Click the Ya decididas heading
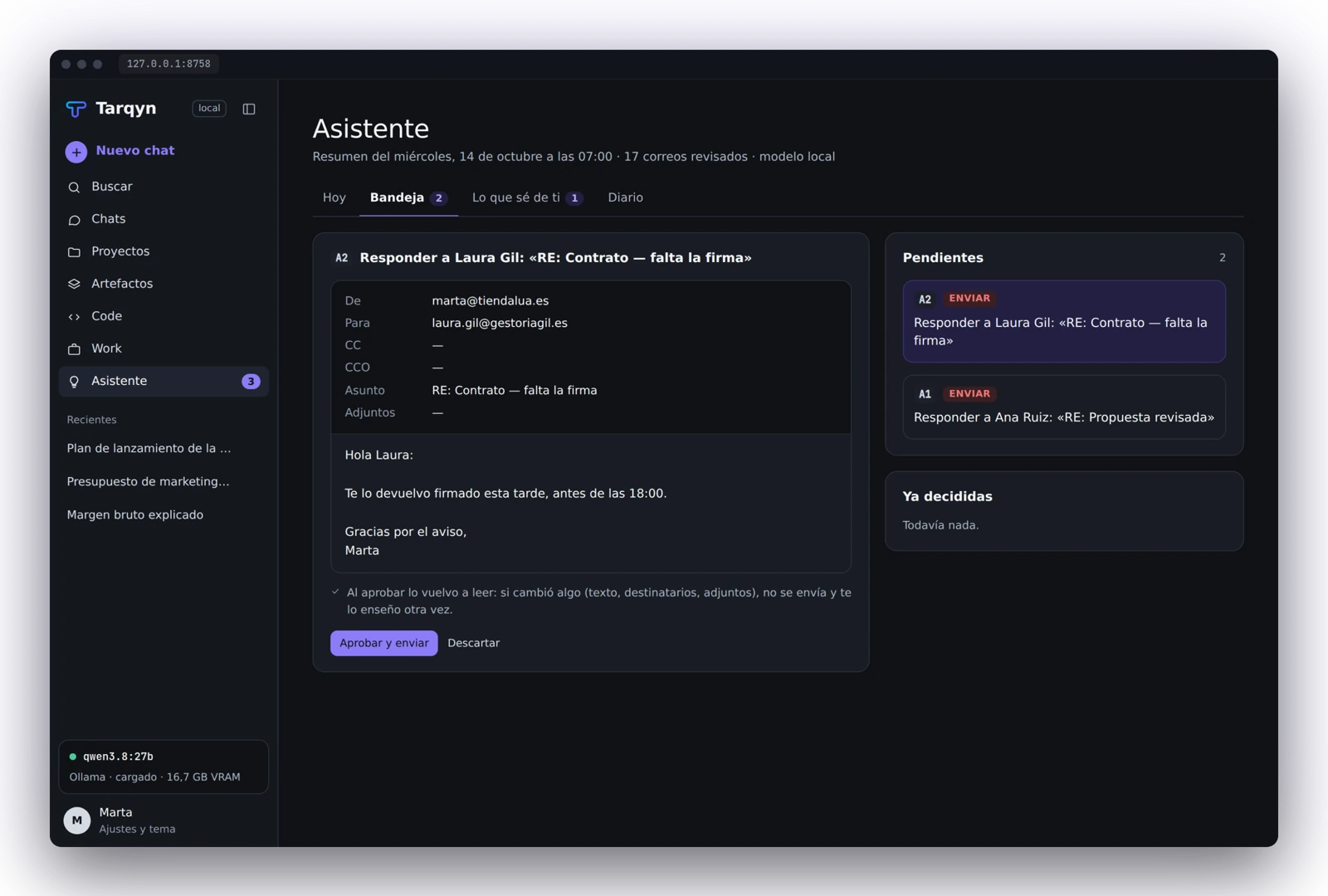The height and width of the screenshot is (896, 1328). pyautogui.click(x=947, y=497)
